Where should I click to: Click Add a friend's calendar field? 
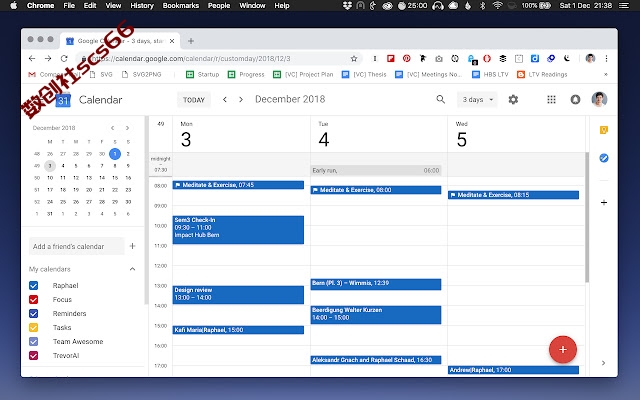pyautogui.click(x=77, y=246)
